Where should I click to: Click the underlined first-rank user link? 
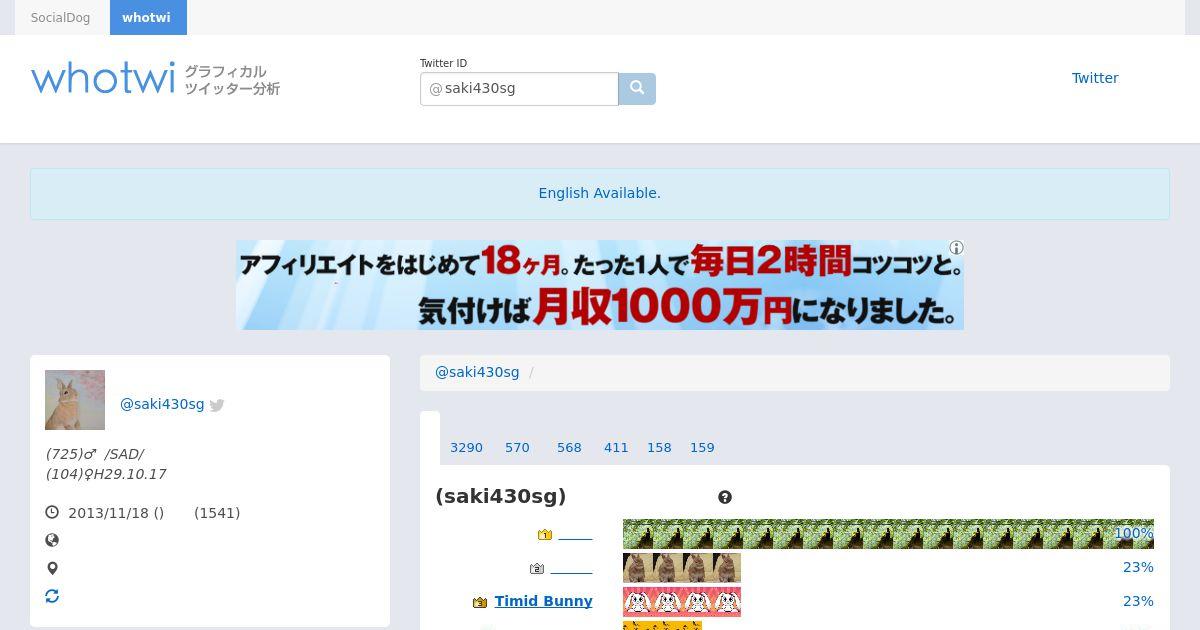(x=576, y=535)
